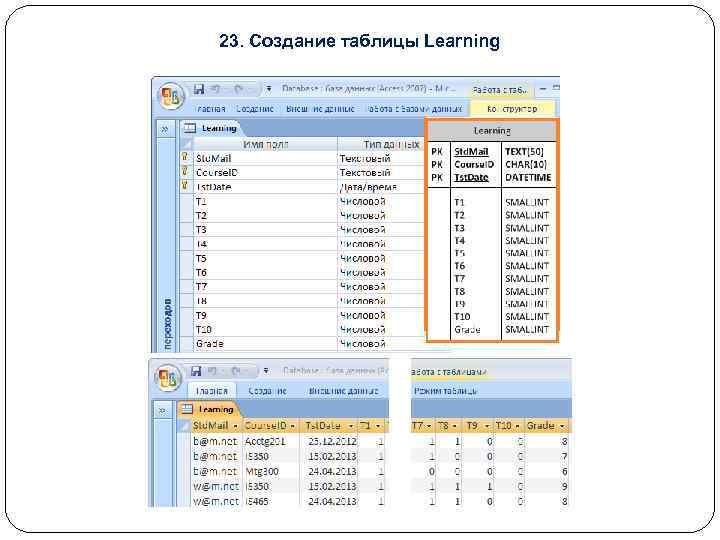Open CourseID column filter dropdown
720x540 pixels.
click(x=293, y=427)
